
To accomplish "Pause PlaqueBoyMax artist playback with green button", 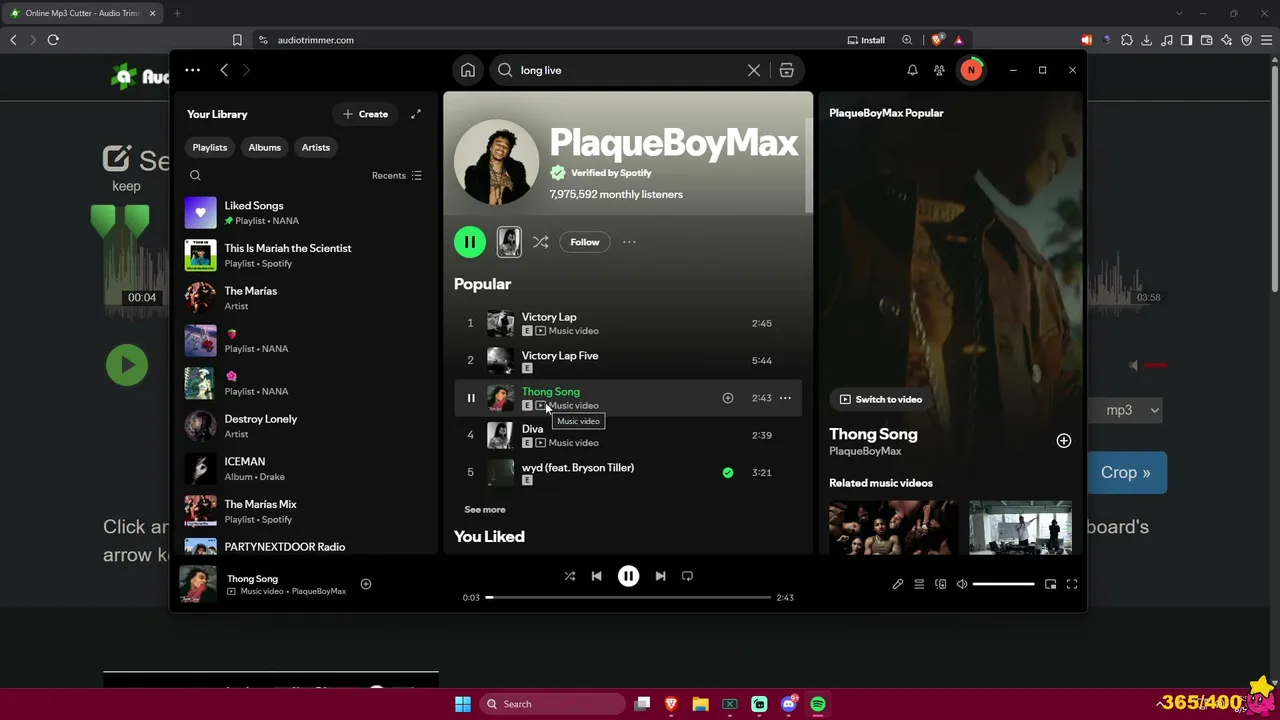I will pos(470,242).
